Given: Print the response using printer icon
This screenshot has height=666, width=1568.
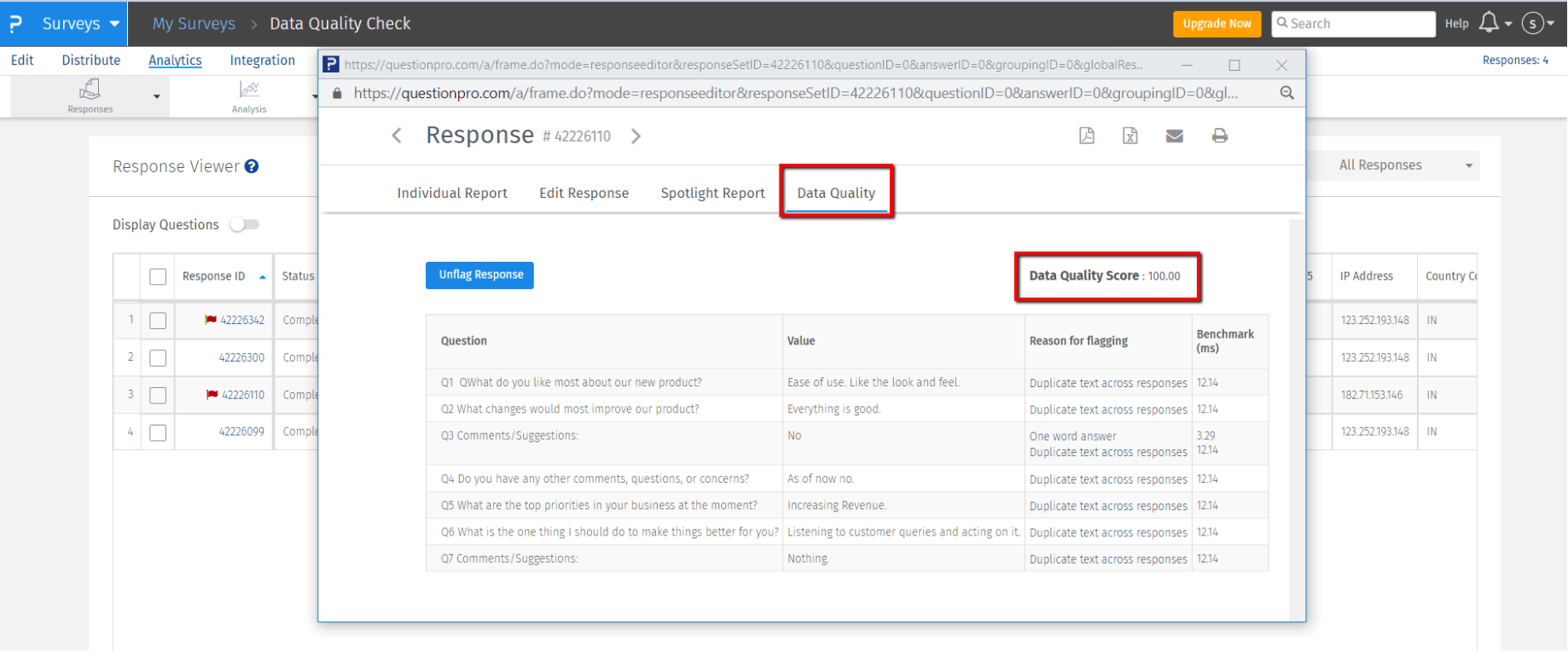Looking at the screenshot, I should pyautogui.click(x=1219, y=136).
